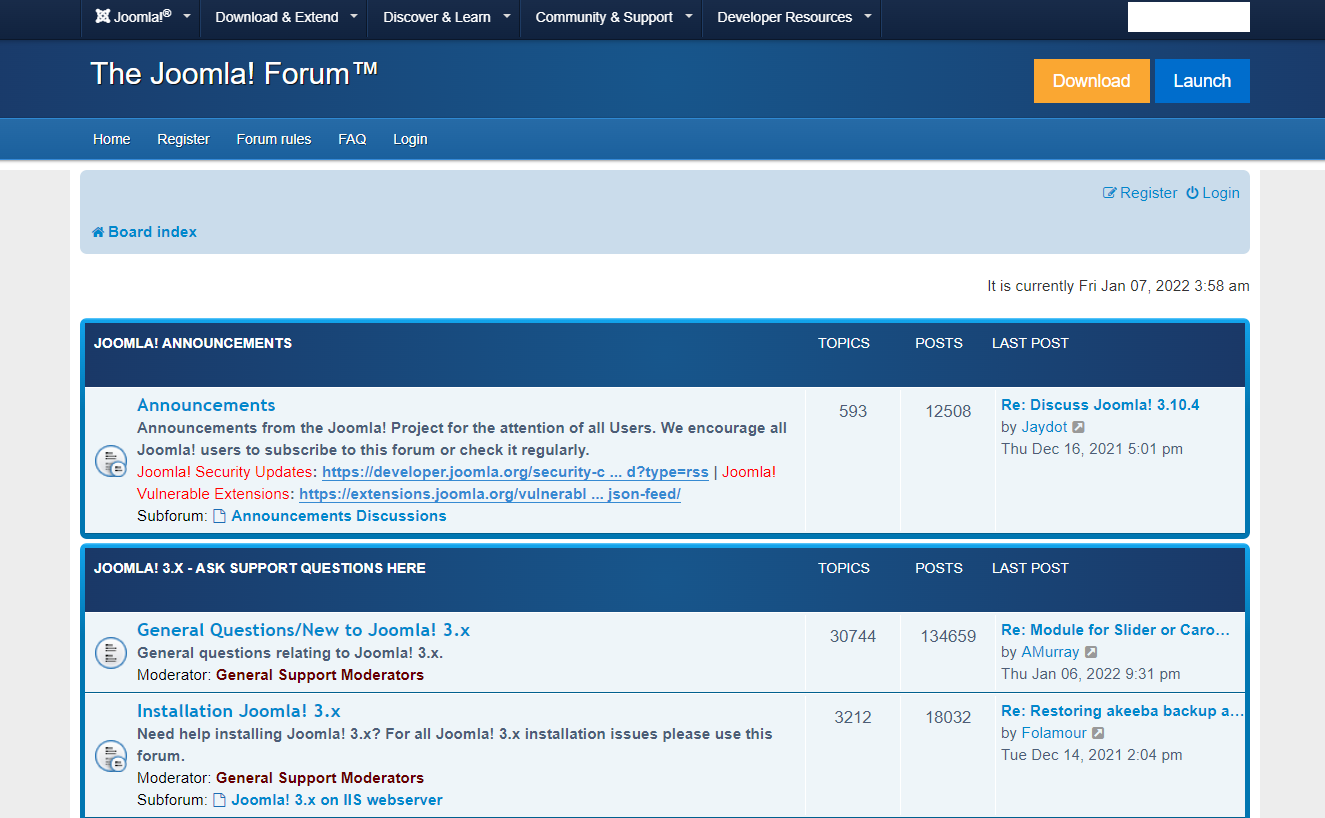
Task: Open the Community & Support menu
Action: 604,17
